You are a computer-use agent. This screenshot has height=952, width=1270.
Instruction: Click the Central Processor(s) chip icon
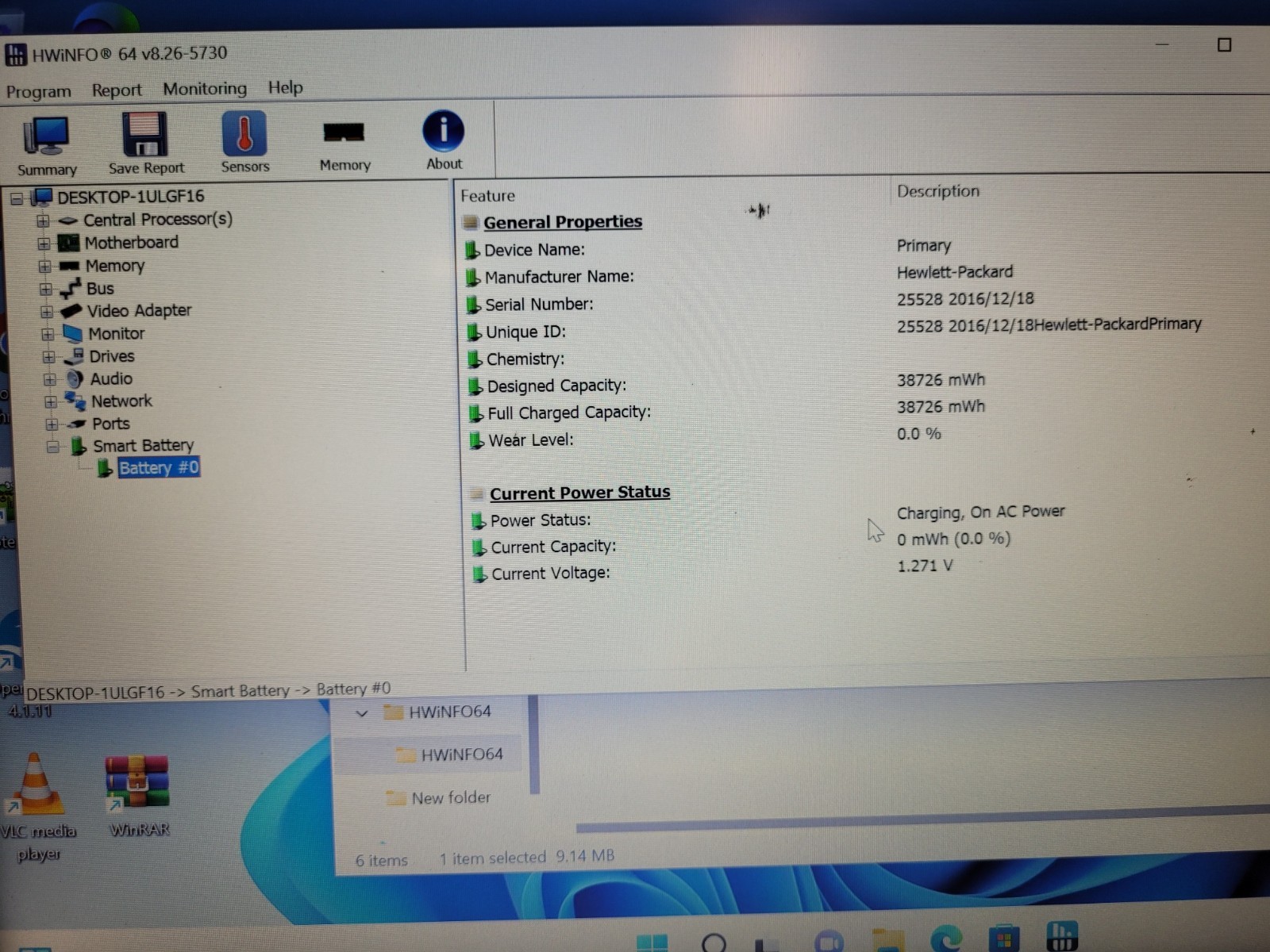tap(68, 221)
